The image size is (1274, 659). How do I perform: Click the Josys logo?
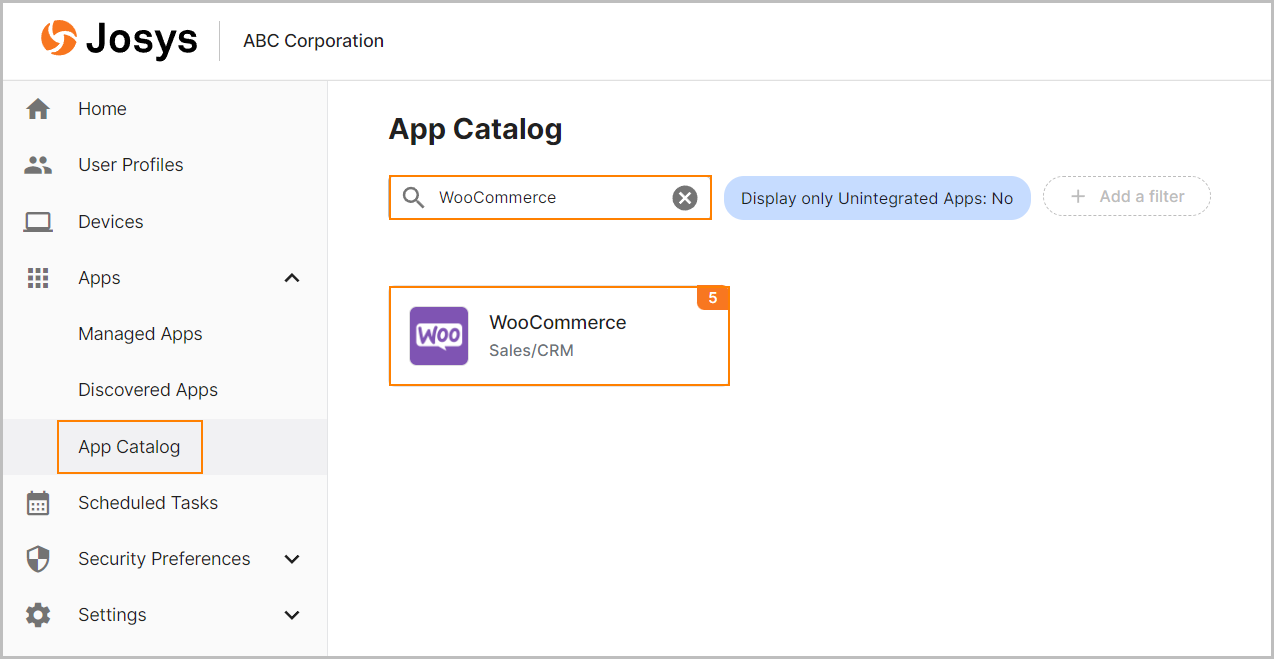point(119,40)
